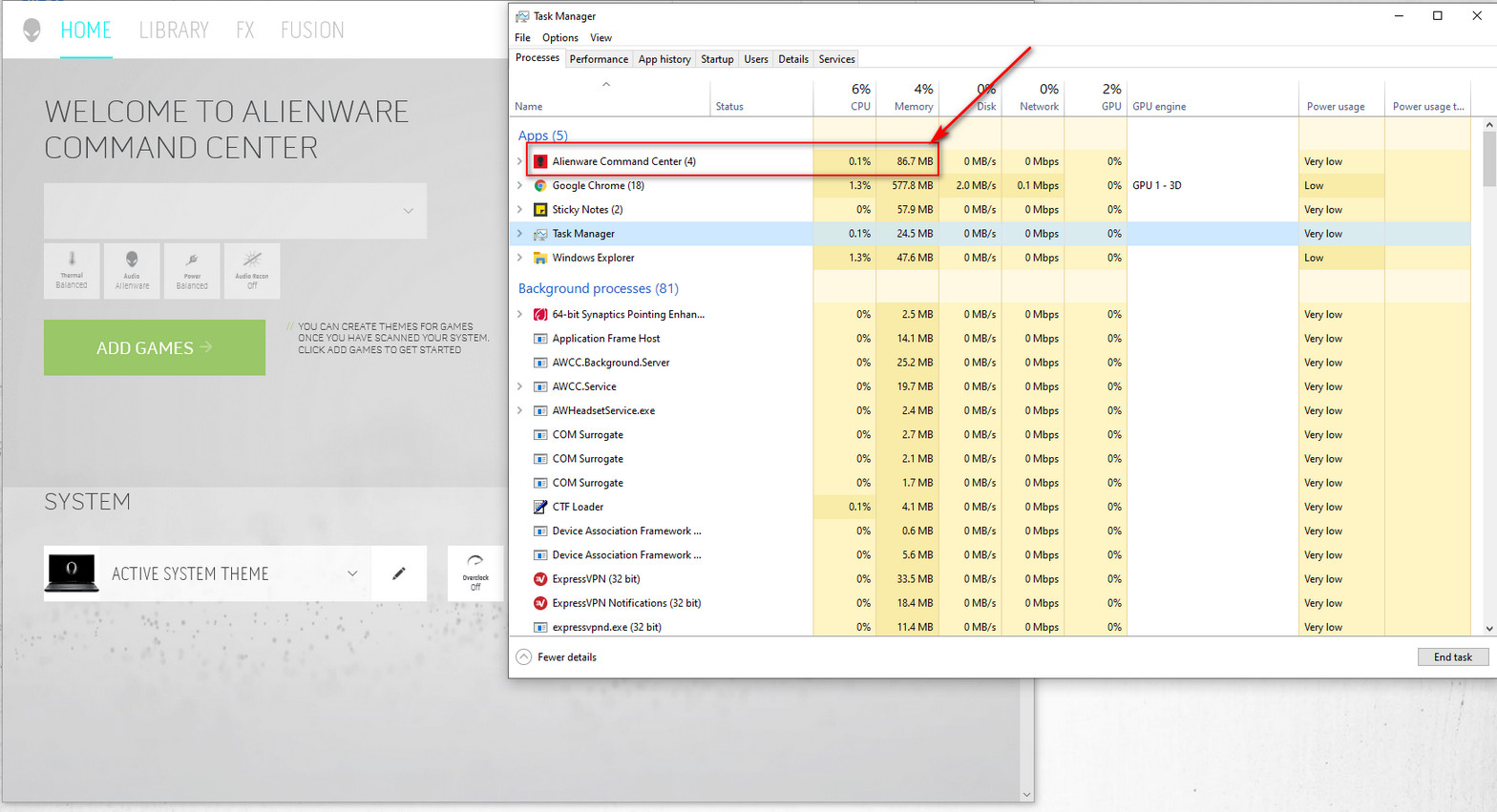Sort by the Power usage column header
This screenshot has width=1497, height=812.
1341,97
